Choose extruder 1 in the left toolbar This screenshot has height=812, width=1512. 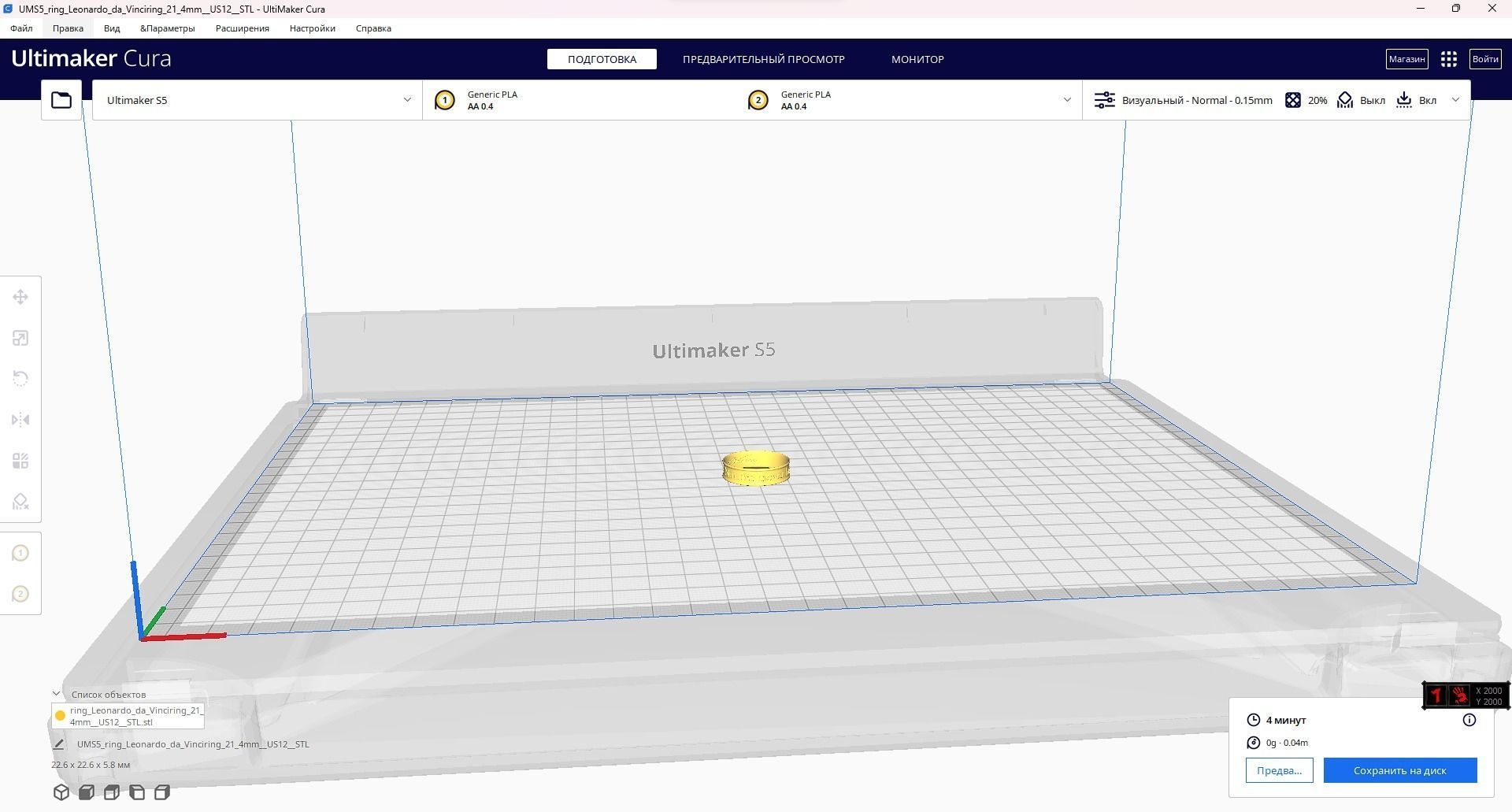coord(20,553)
